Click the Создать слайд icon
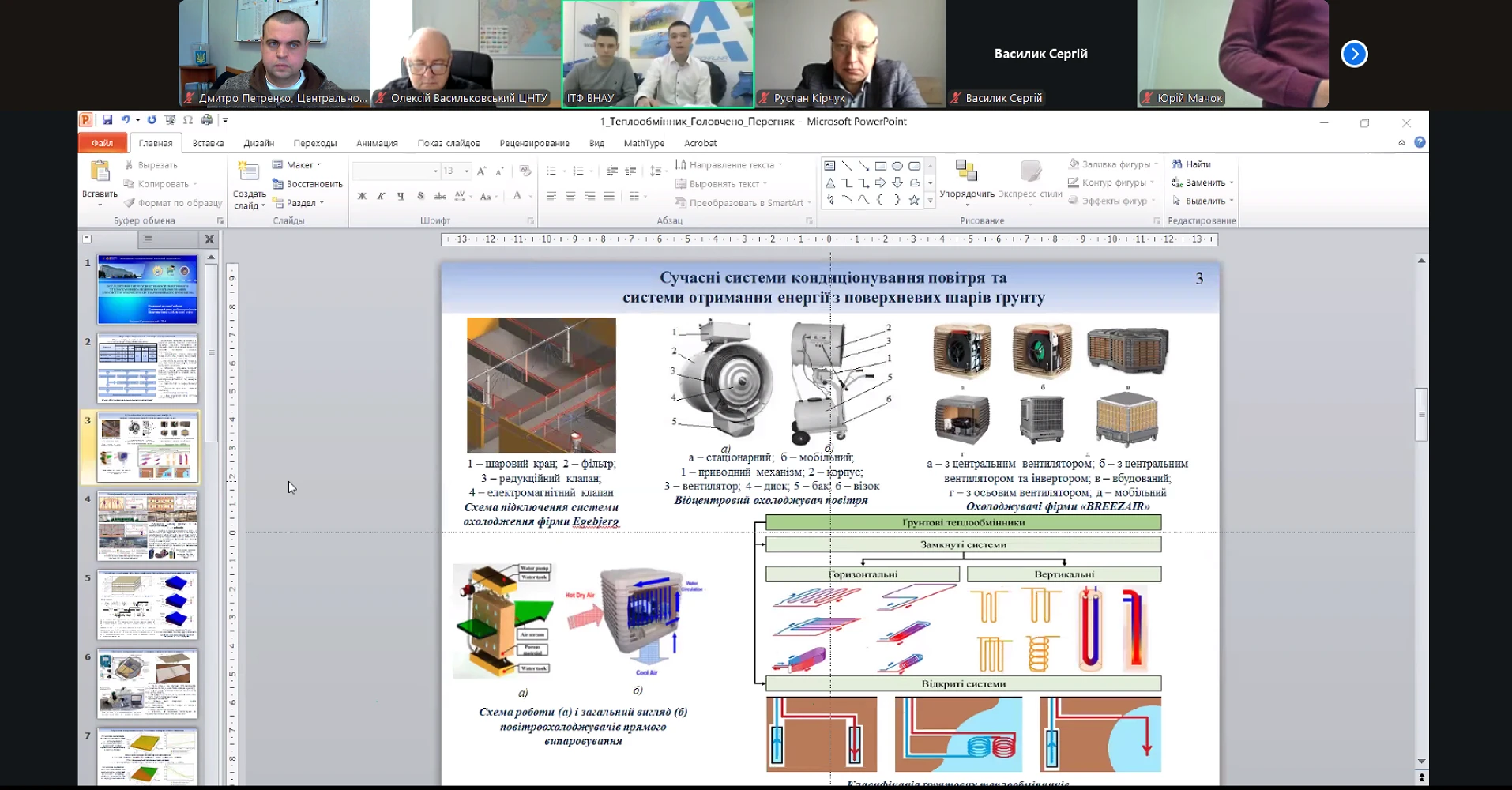Viewport: 1512px width, 790px height. [249, 171]
